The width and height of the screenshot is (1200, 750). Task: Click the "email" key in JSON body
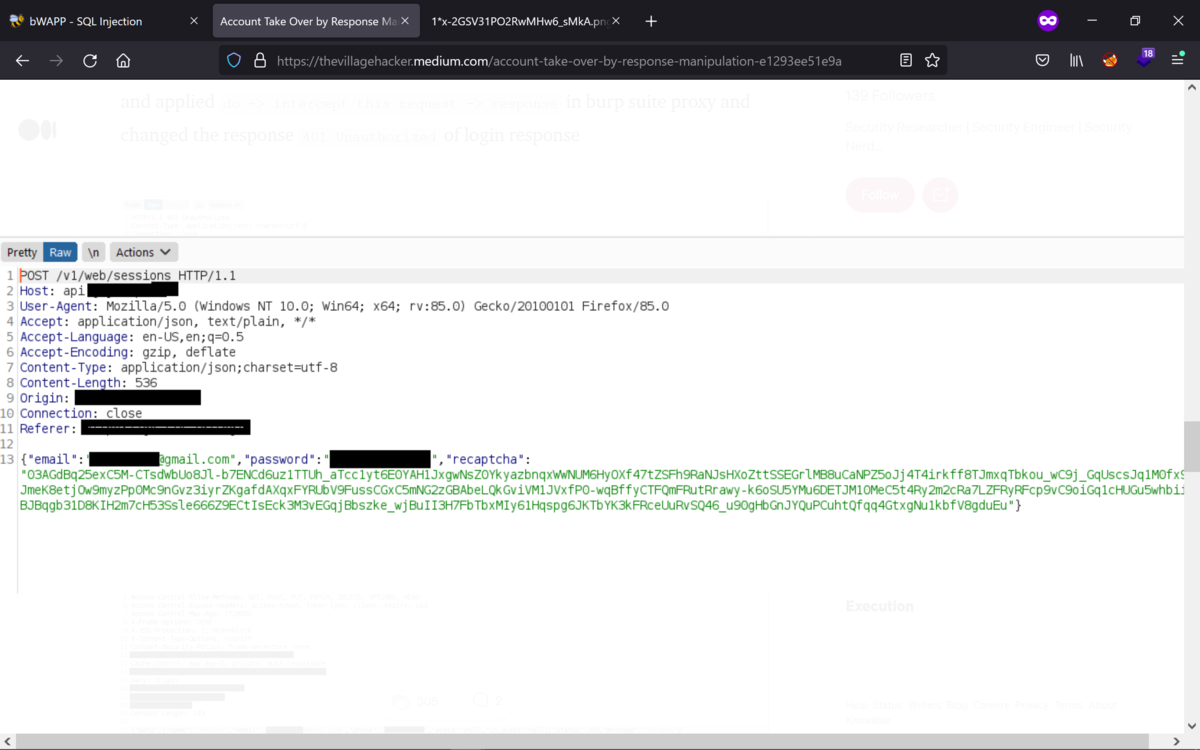(x=52, y=459)
